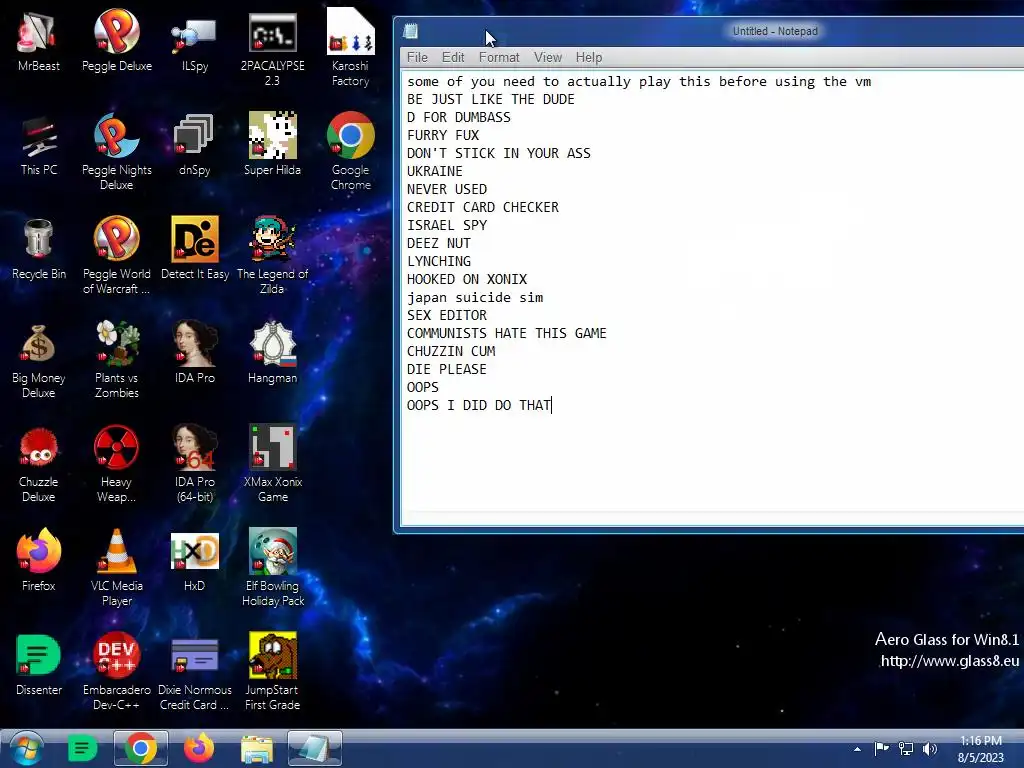Show hidden system tray icons
The height and width of the screenshot is (768, 1024).
click(x=857, y=749)
